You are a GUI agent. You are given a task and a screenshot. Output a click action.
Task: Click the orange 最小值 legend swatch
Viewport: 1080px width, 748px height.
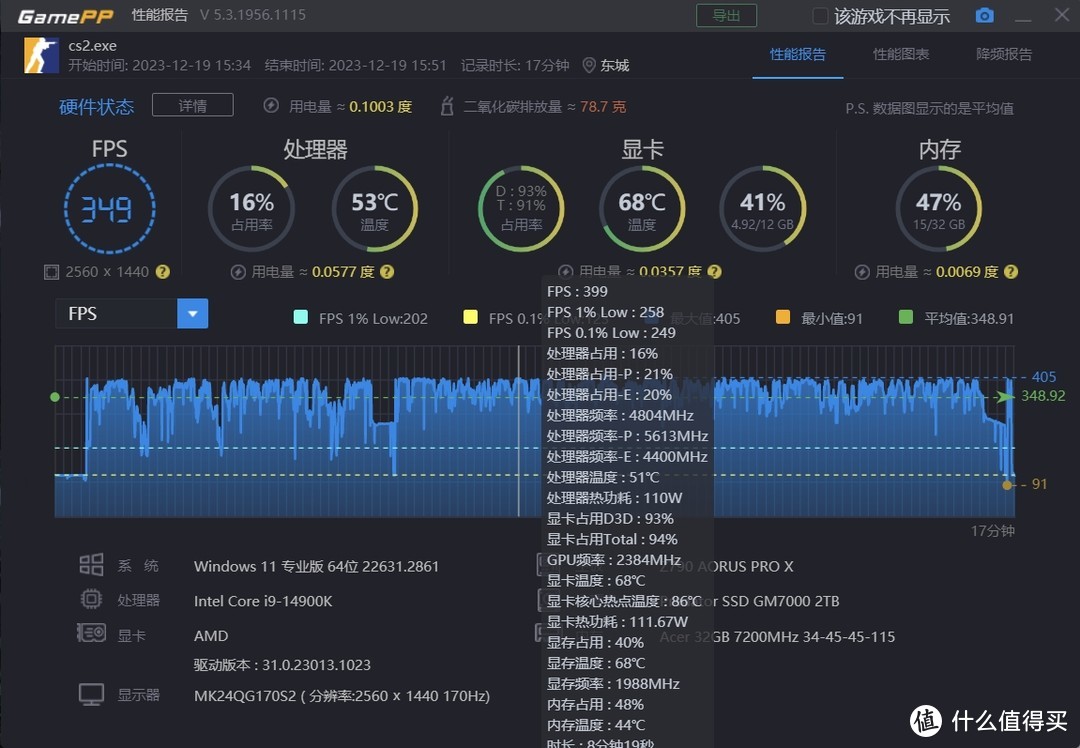pyautogui.click(x=782, y=317)
